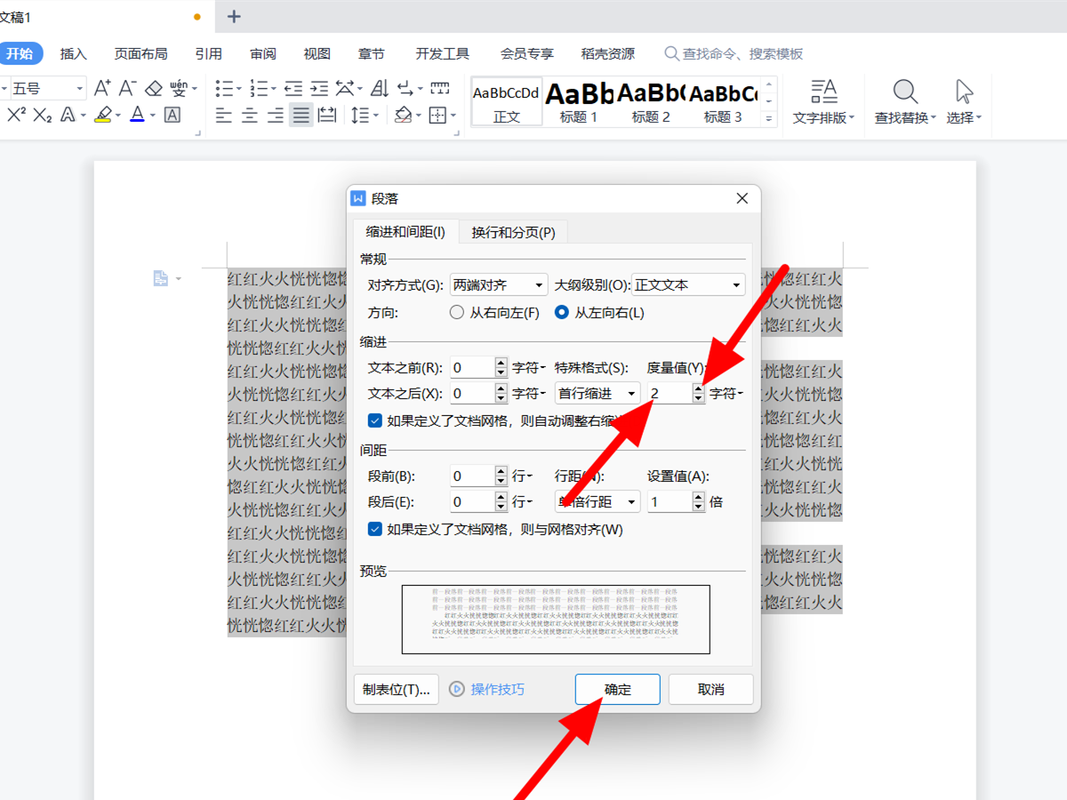Switch to the Page Layout (页面布局) tab
The height and width of the screenshot is (800, 1067).
coord(141,54)
